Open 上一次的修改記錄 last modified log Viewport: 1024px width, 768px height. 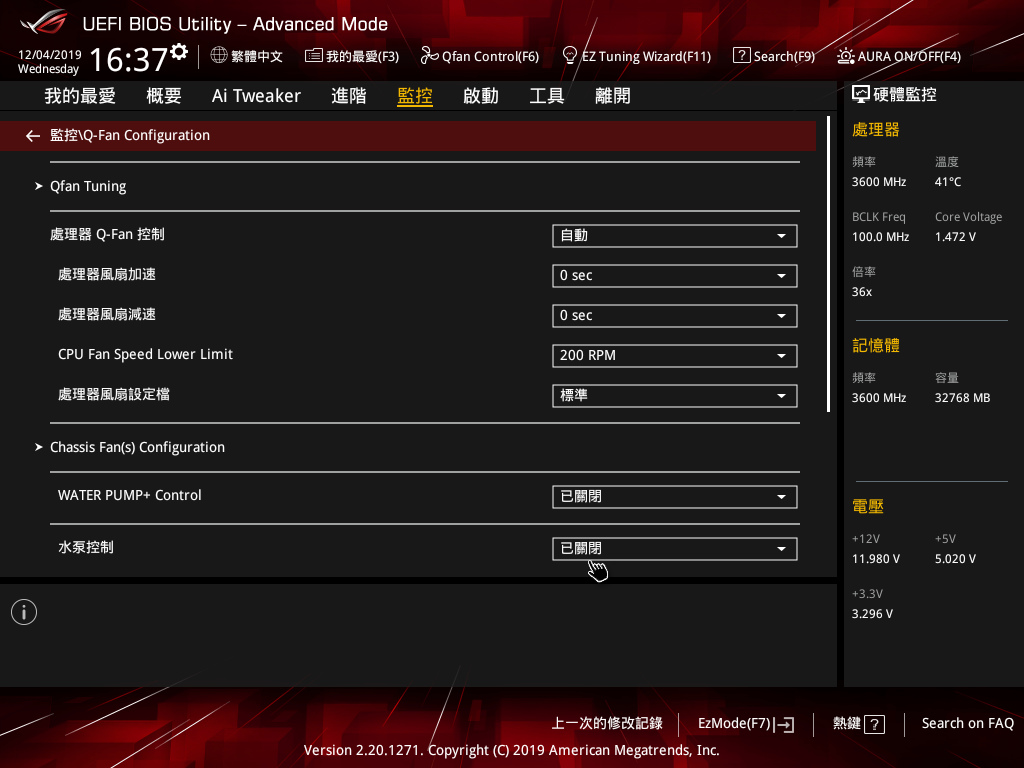click(607, 724)
